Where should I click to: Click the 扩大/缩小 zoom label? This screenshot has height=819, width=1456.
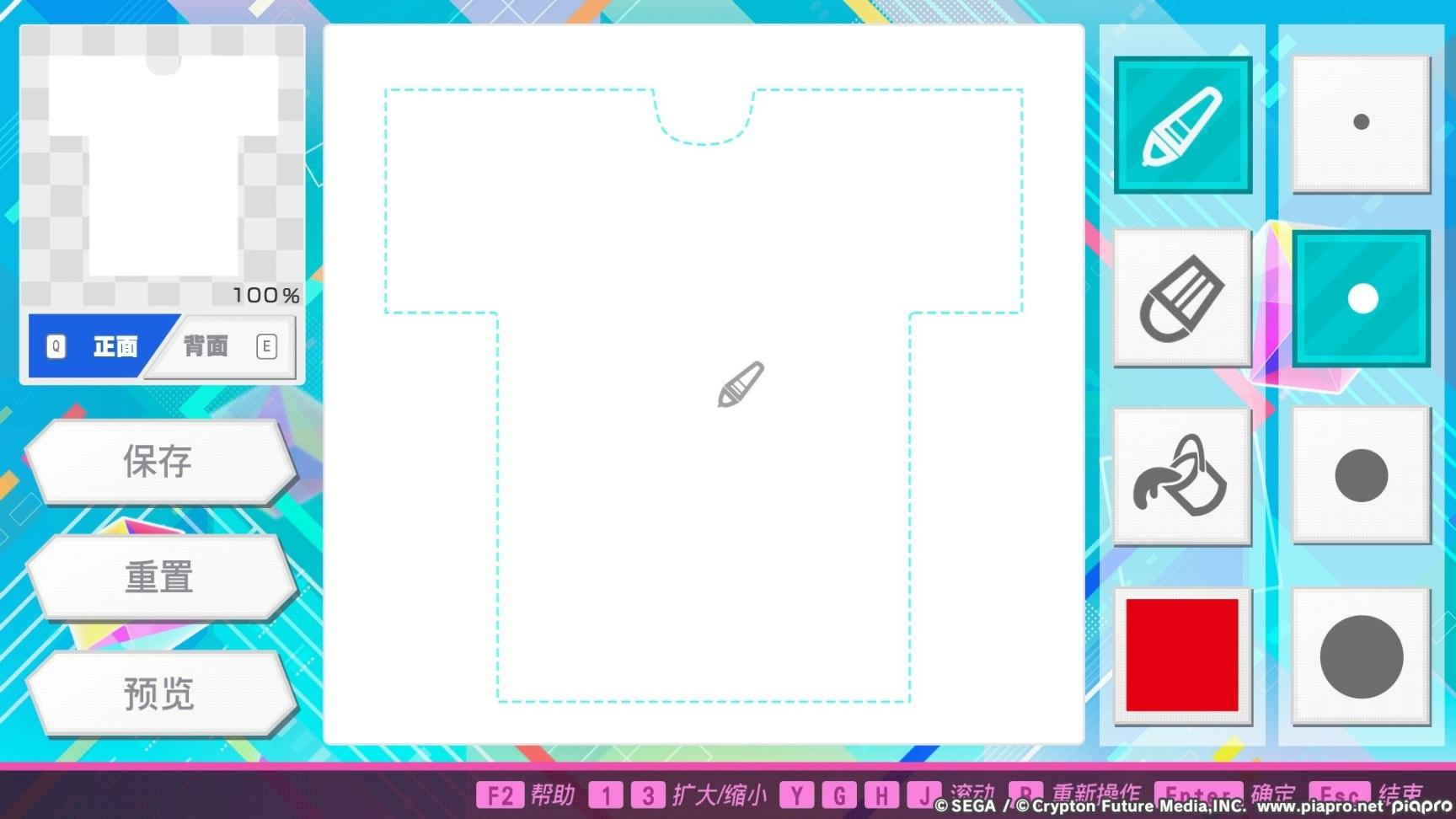pyautogui.click(x=720, y=795)
